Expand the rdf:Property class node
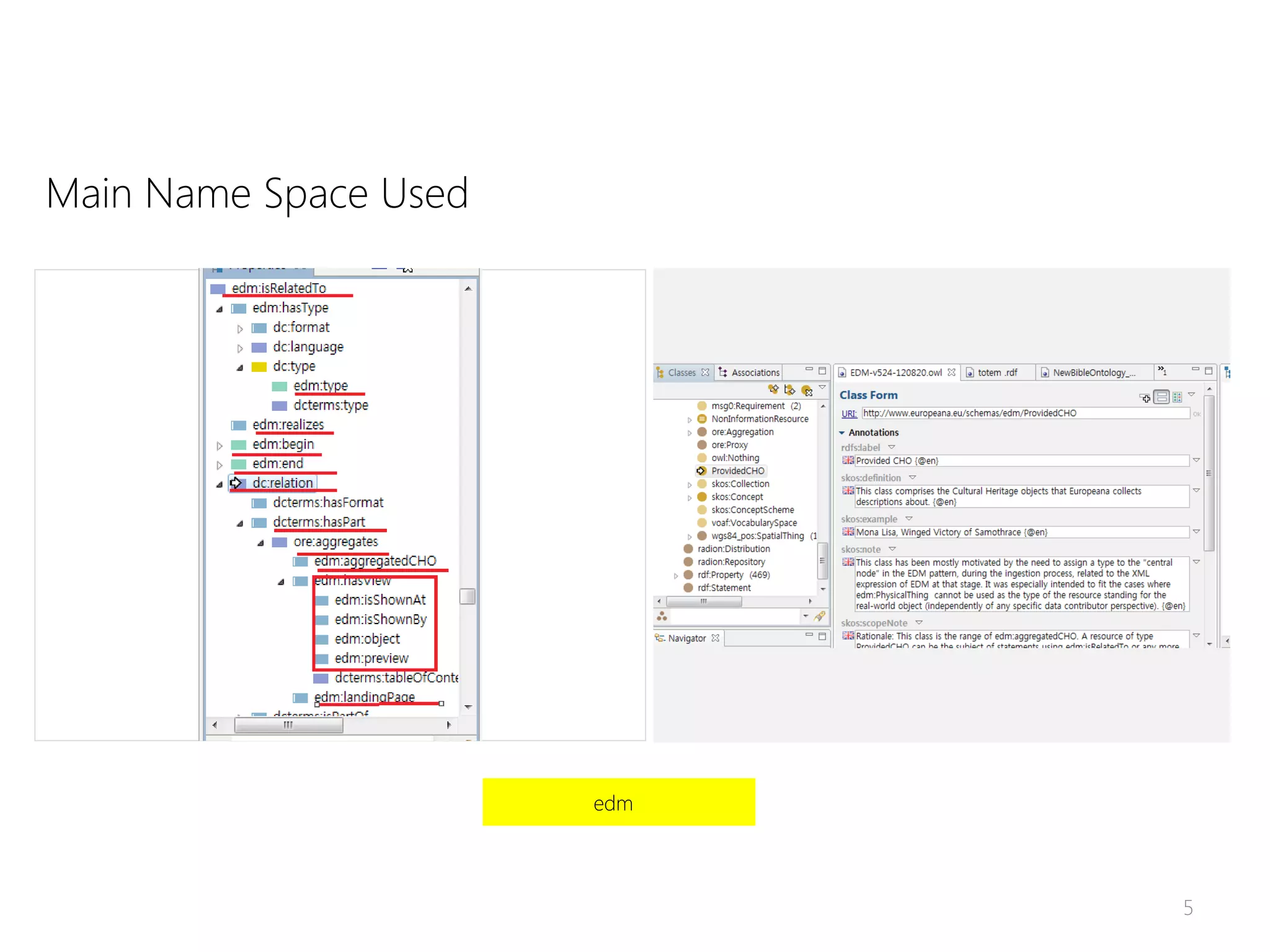 tap(675, 575)
